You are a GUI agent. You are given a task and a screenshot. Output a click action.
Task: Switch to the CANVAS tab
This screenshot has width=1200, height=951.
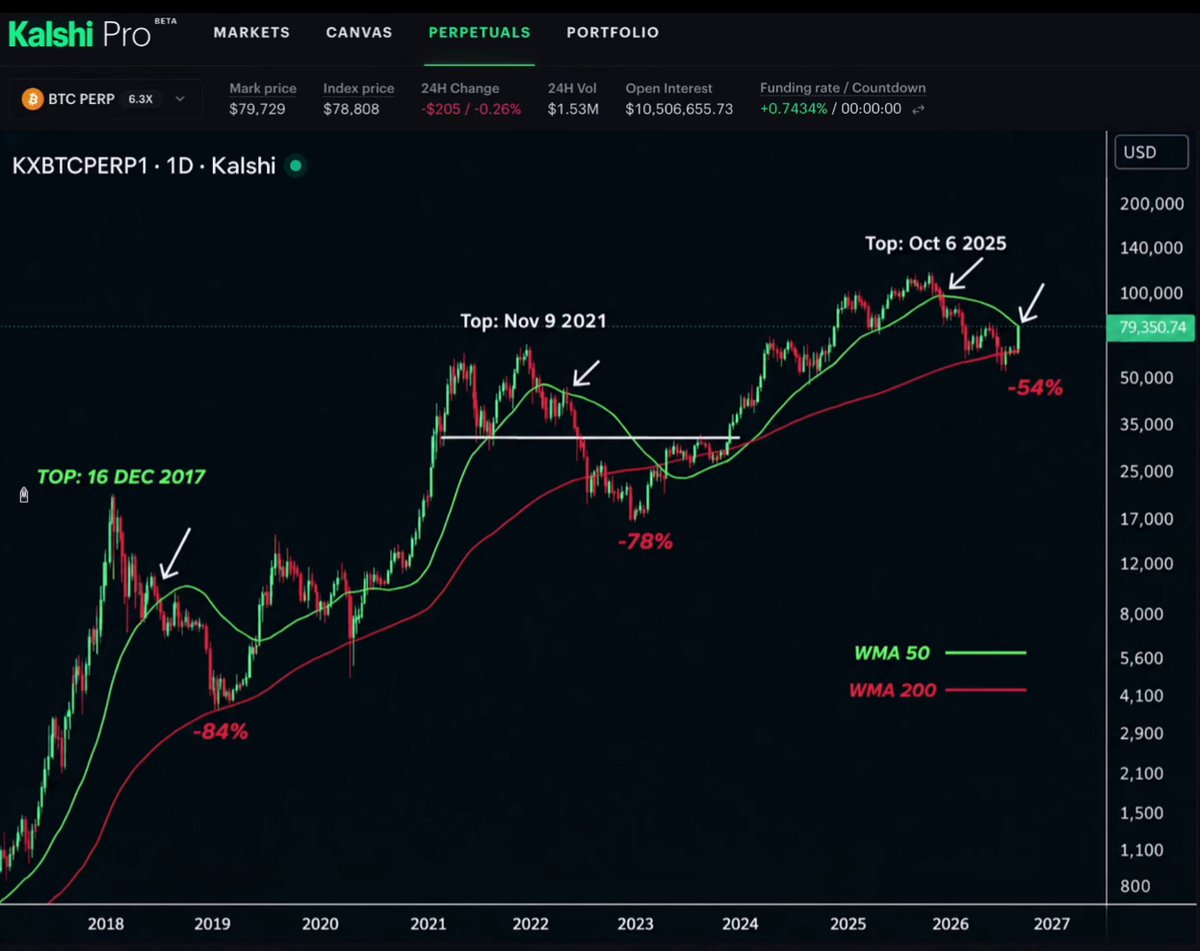[x=359, y=32]
